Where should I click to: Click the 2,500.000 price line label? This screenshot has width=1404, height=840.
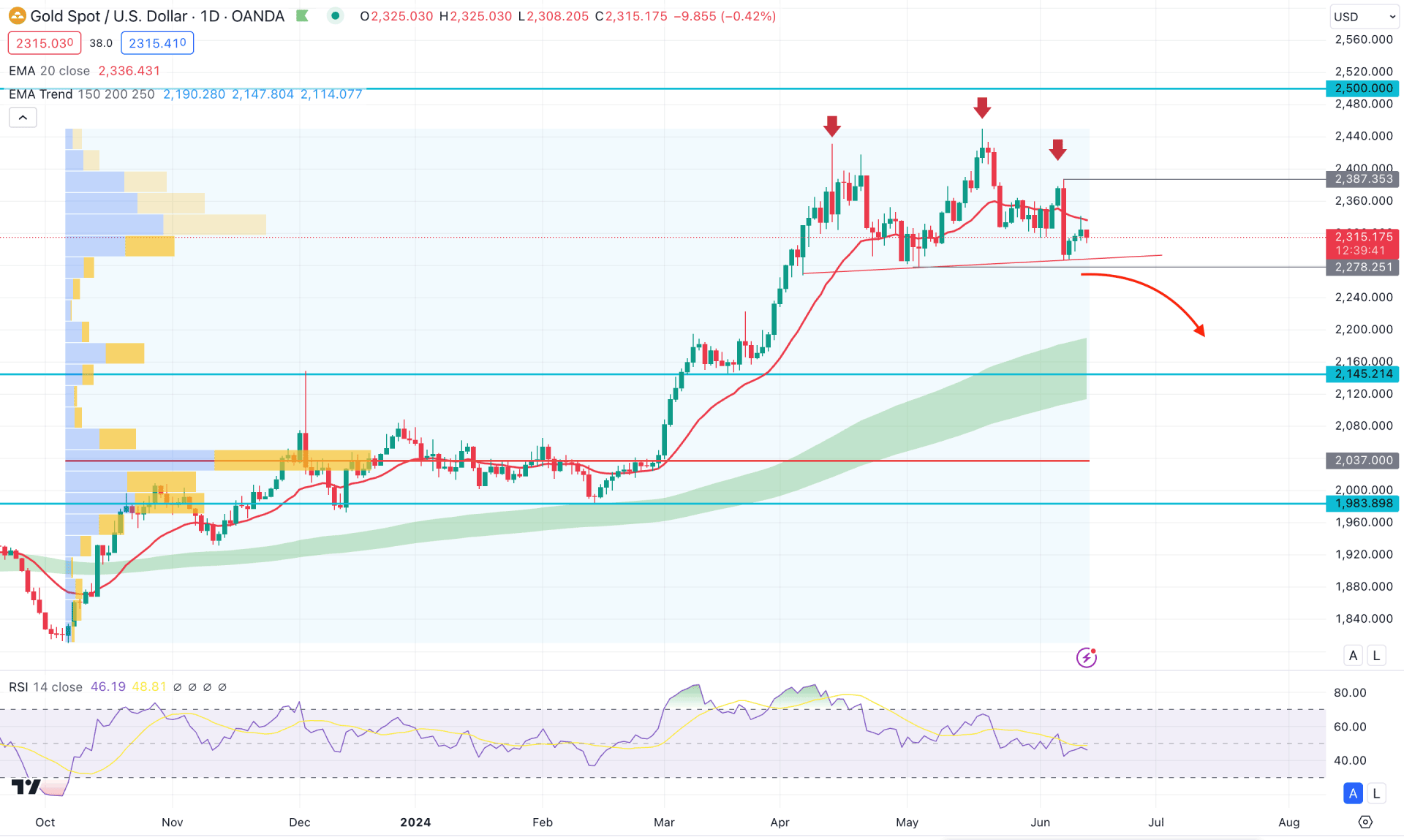coord(1362,88)
